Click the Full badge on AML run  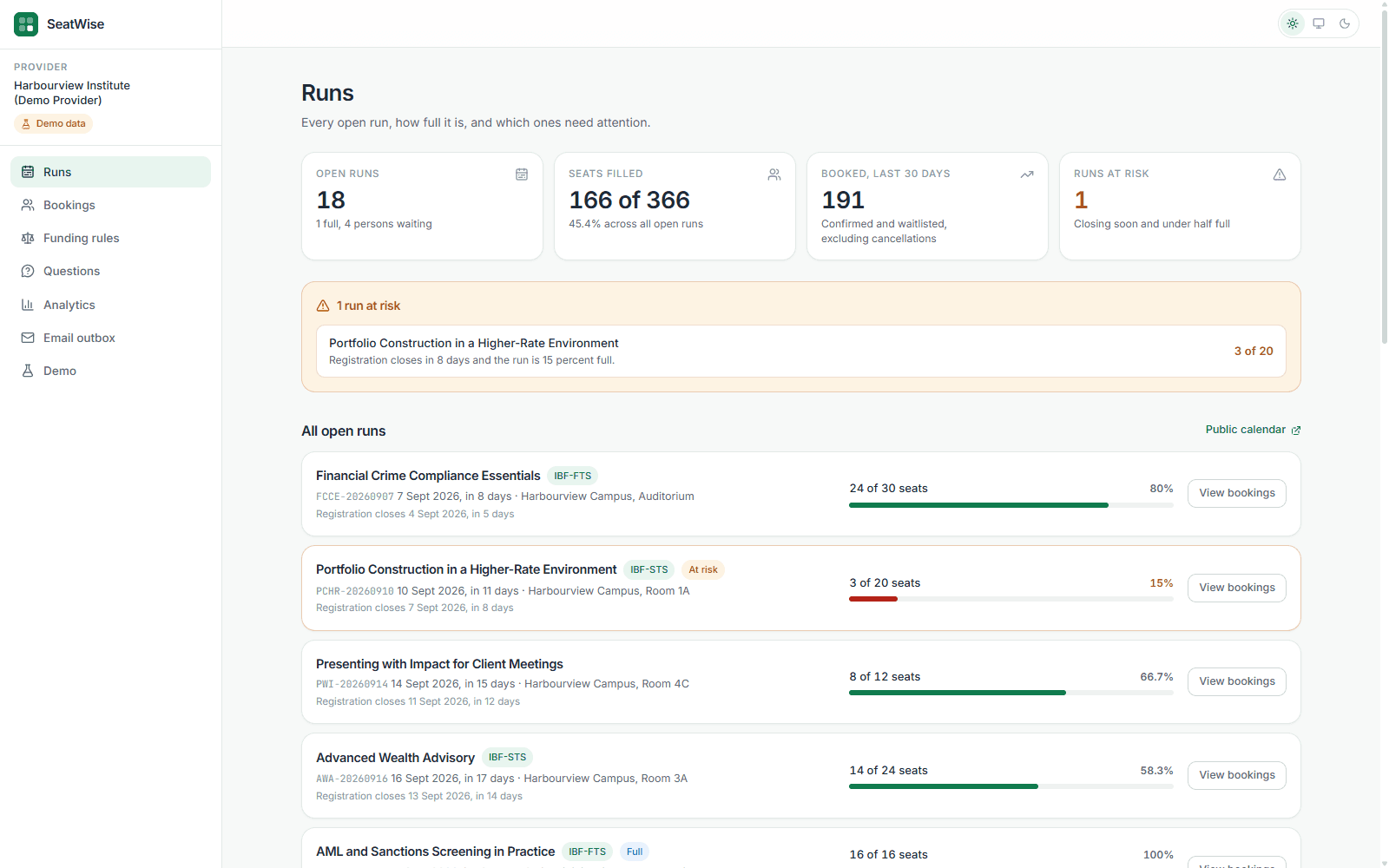(x=635, y=852)
